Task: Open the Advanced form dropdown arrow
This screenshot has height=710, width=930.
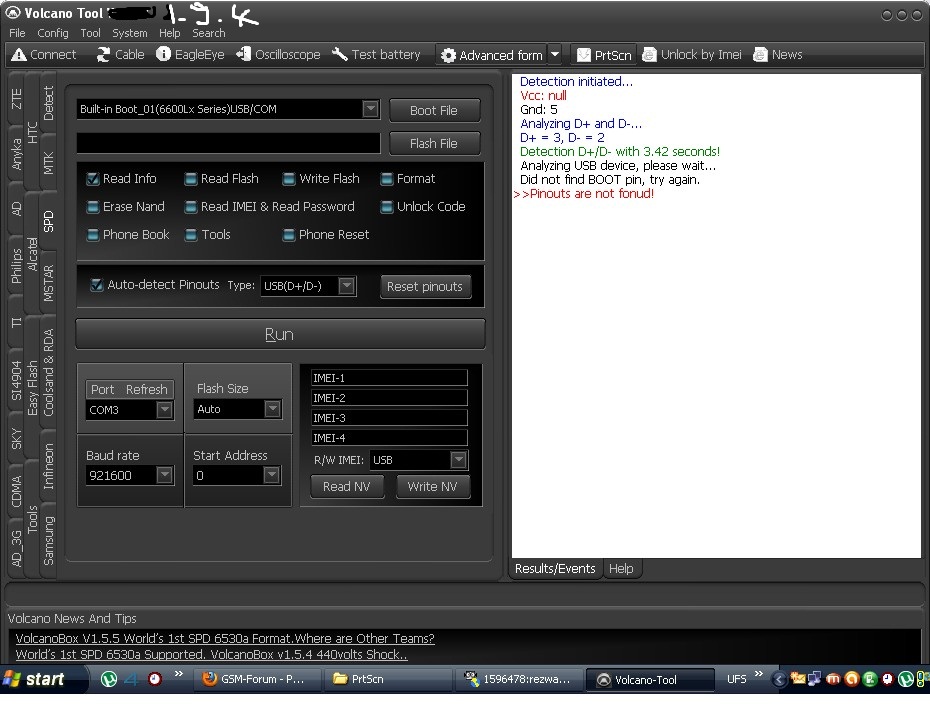Action: pos(555,55)
